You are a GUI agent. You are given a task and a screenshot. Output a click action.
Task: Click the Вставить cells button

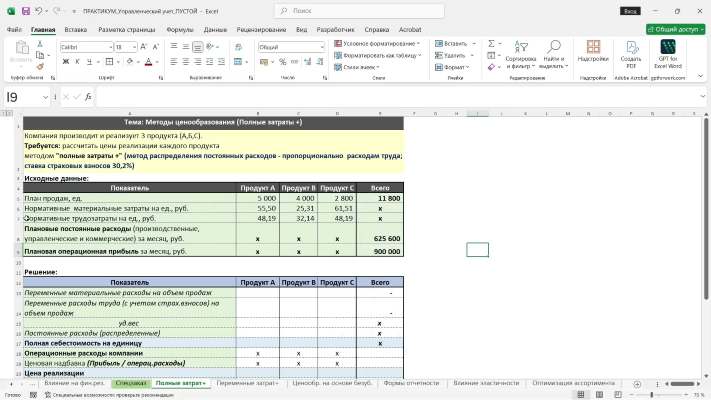[x=455, y=44]
